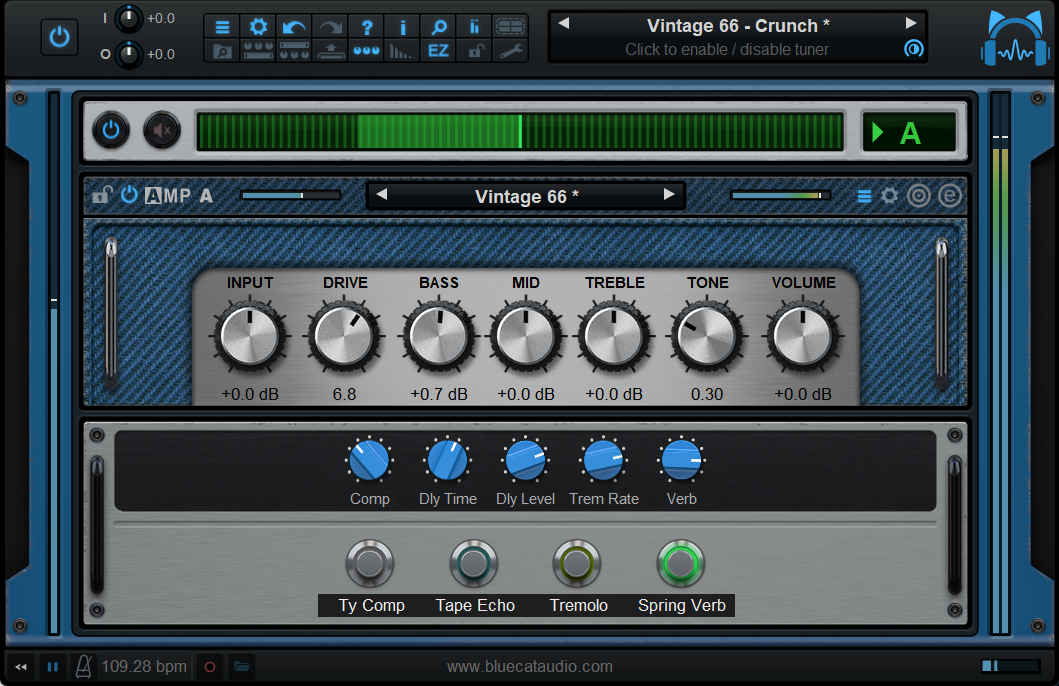Select next amp model after Vintage 66
Image resolution: width=1059 pixels, height=686 pixels.
point(669,195)
